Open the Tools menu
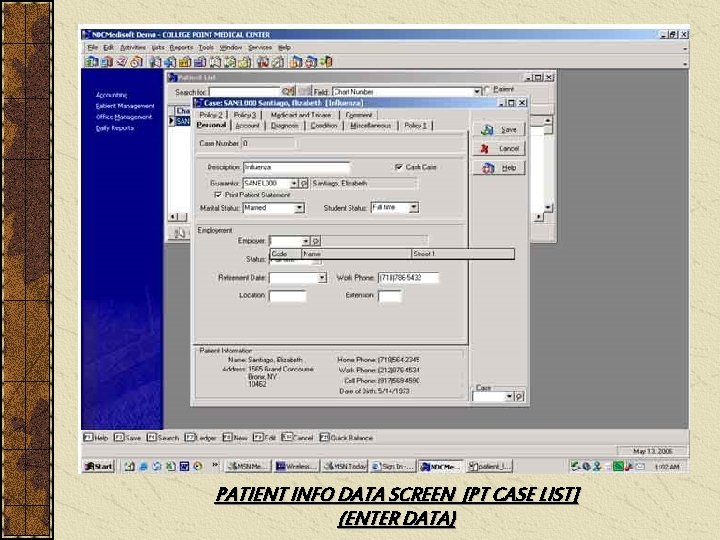The width and height of the screenshot is (720, 540). click(x=206, y=47)
